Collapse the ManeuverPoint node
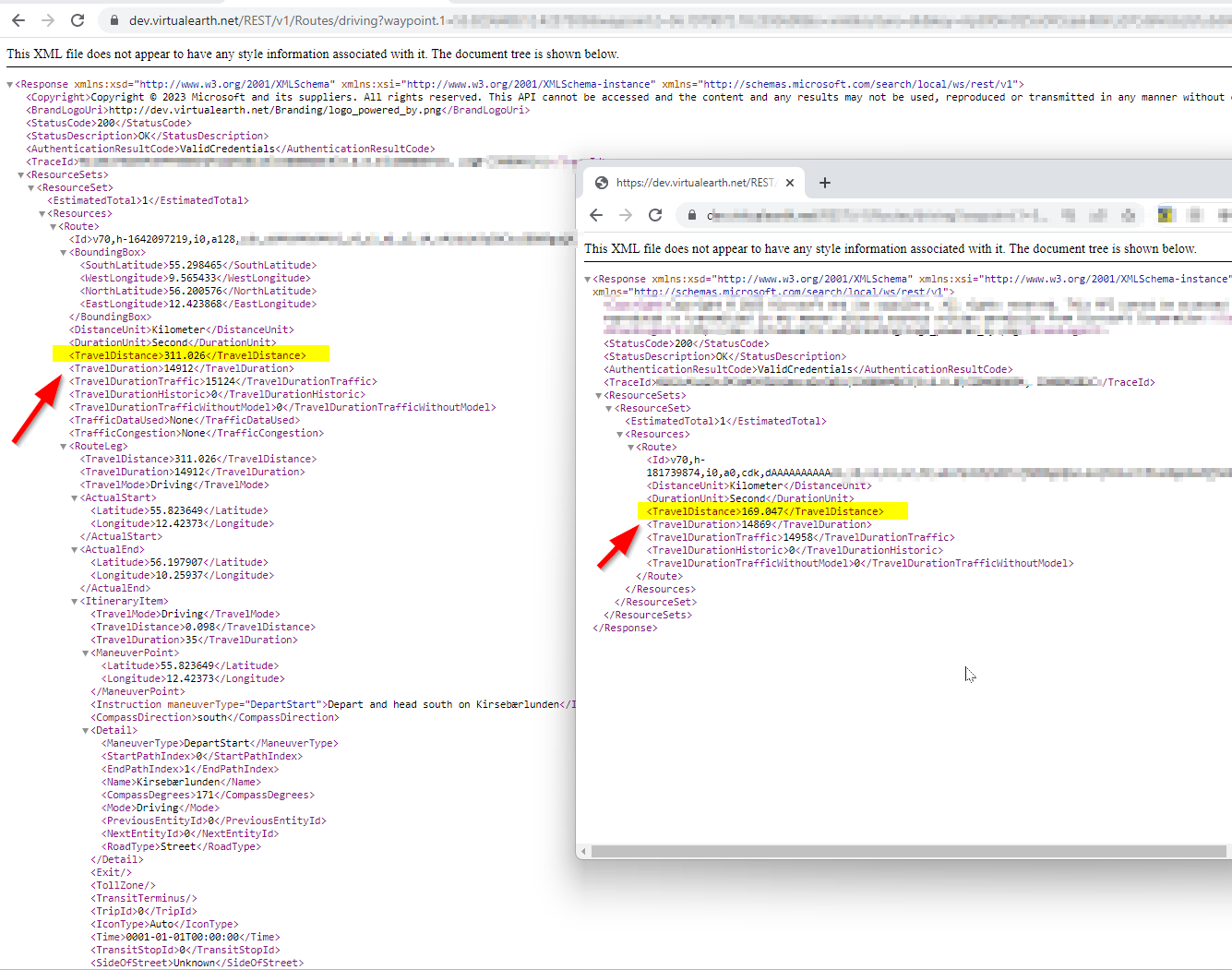1232x970 pixels. (x=86, y=653)
